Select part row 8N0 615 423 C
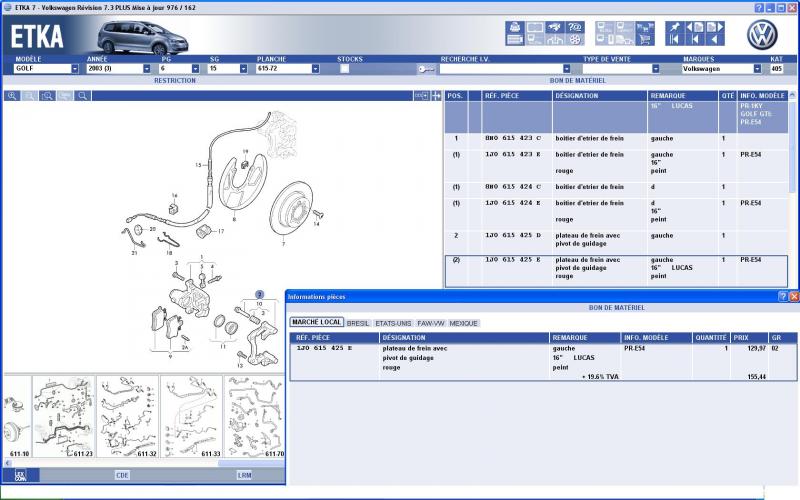The width and height of the screenshot is (800, 500). [616, 139]
